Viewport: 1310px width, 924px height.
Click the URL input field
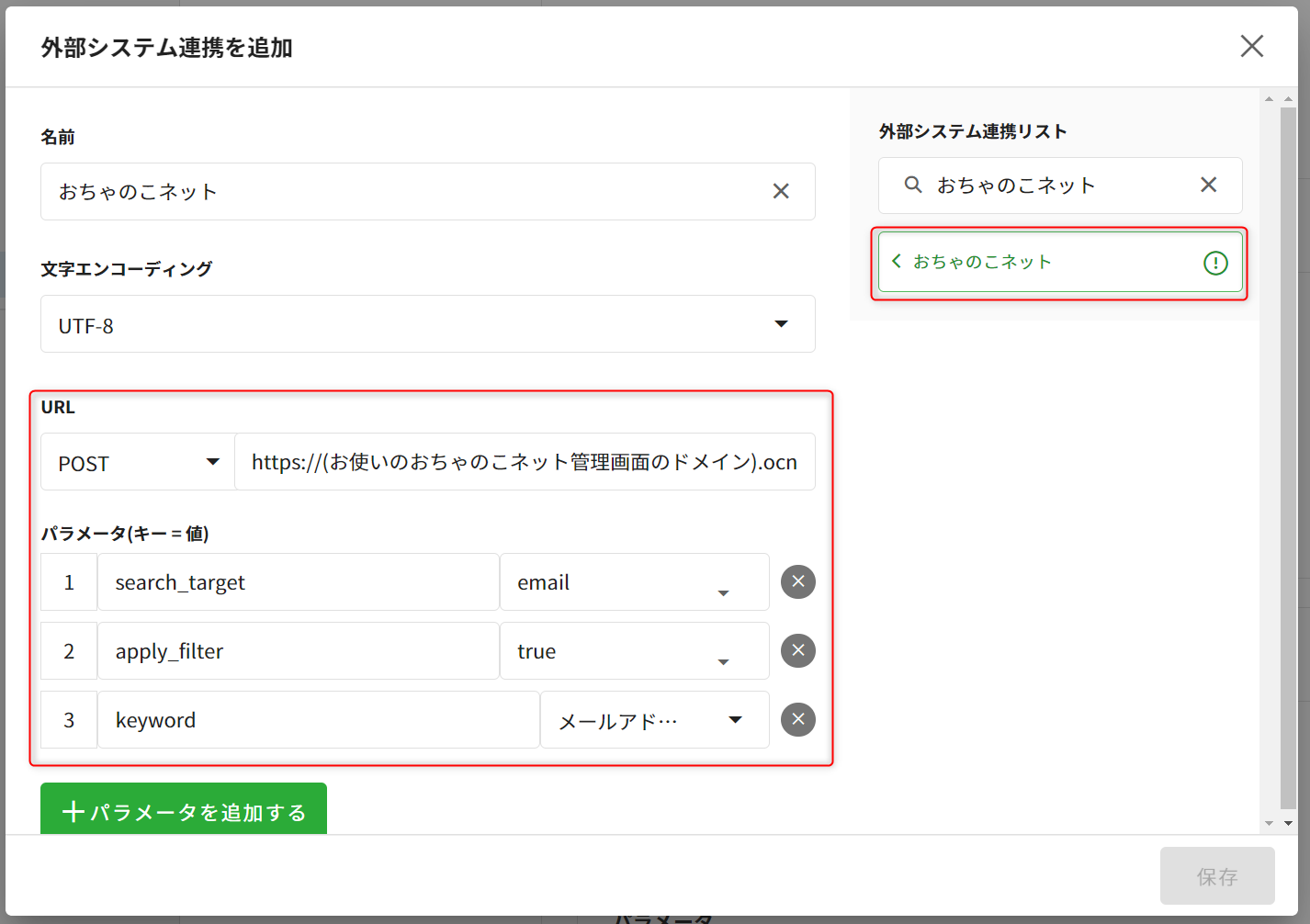pos(524,462)
